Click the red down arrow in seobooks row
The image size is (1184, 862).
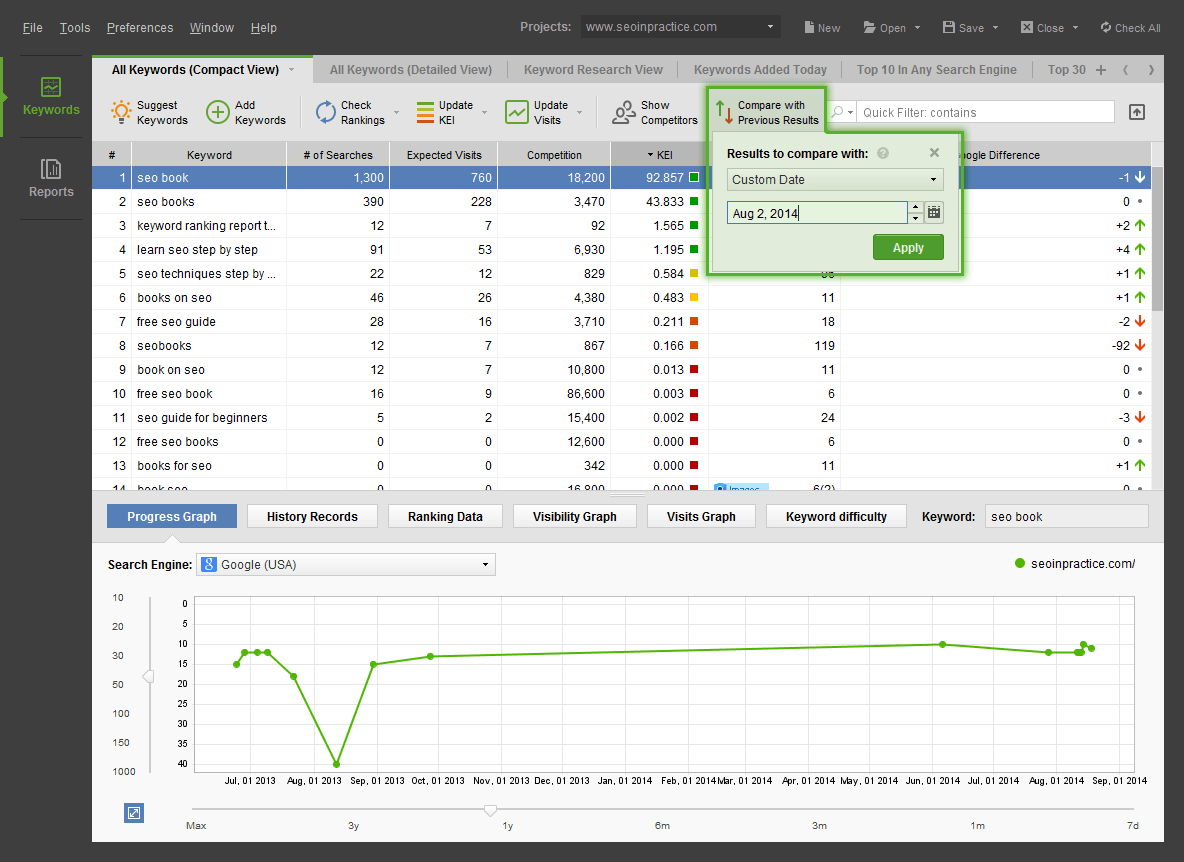[x=1140, y=346]
